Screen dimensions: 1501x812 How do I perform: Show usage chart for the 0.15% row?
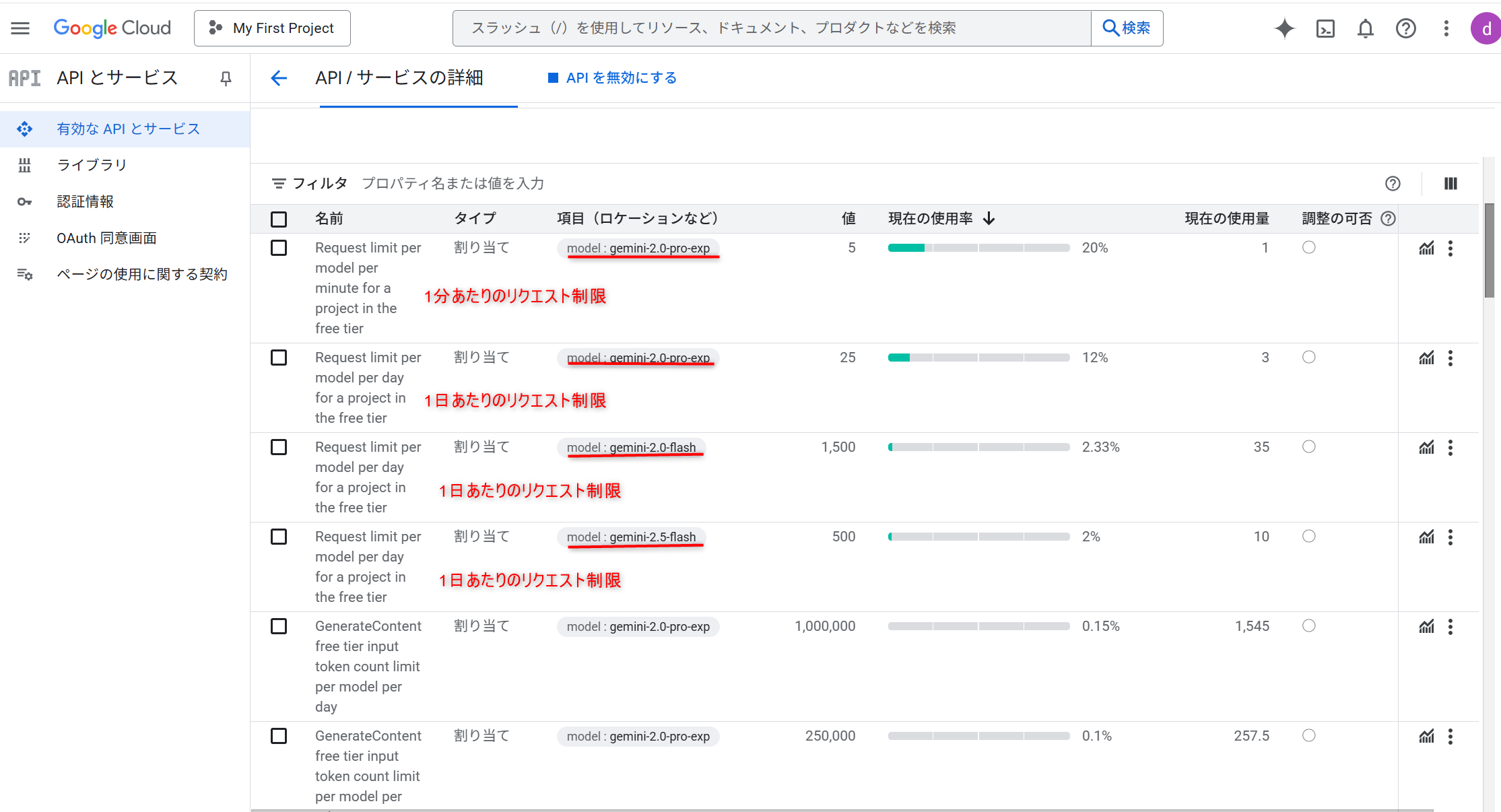point(1426,626)
